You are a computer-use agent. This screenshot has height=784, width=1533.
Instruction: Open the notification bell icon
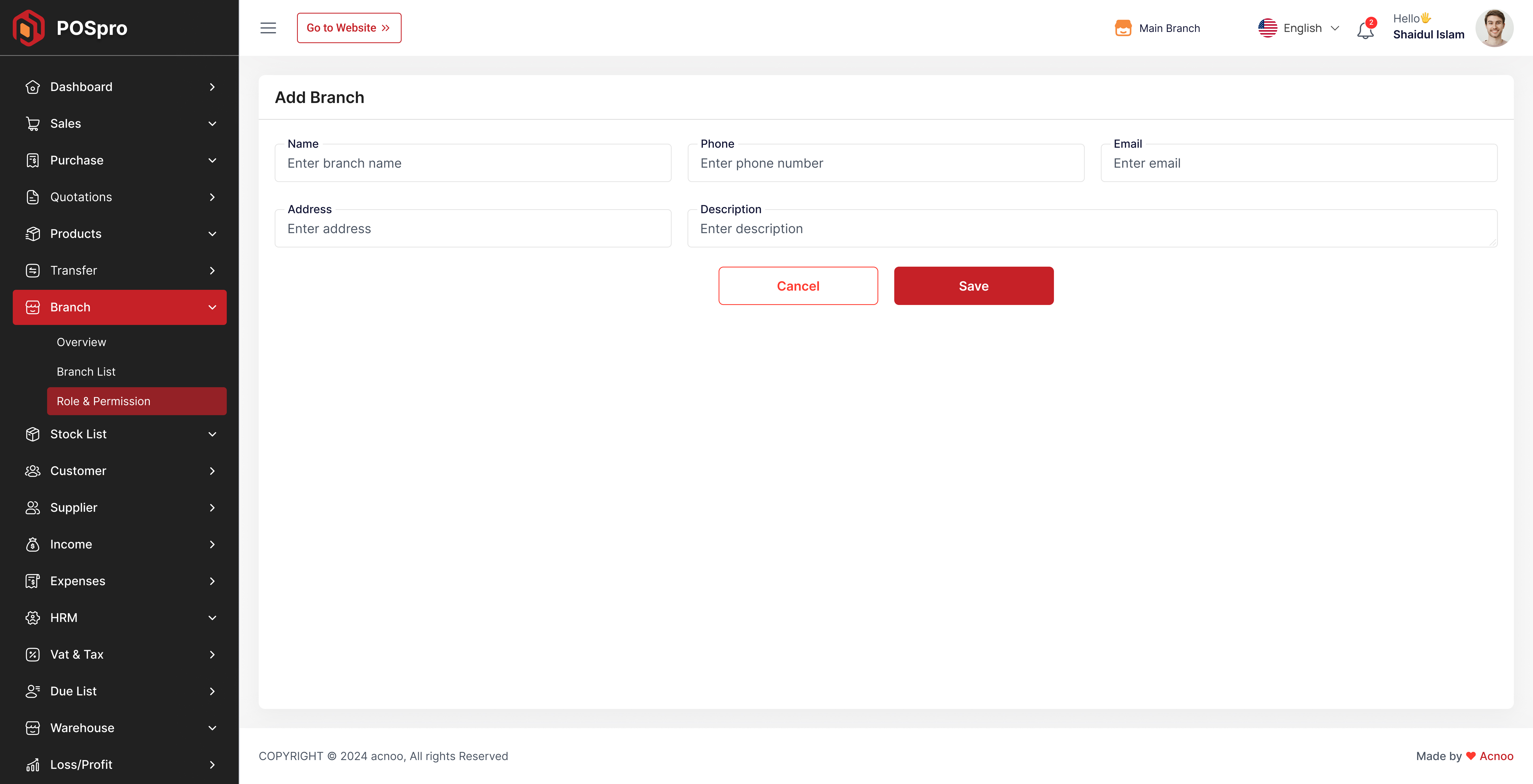1365,30
